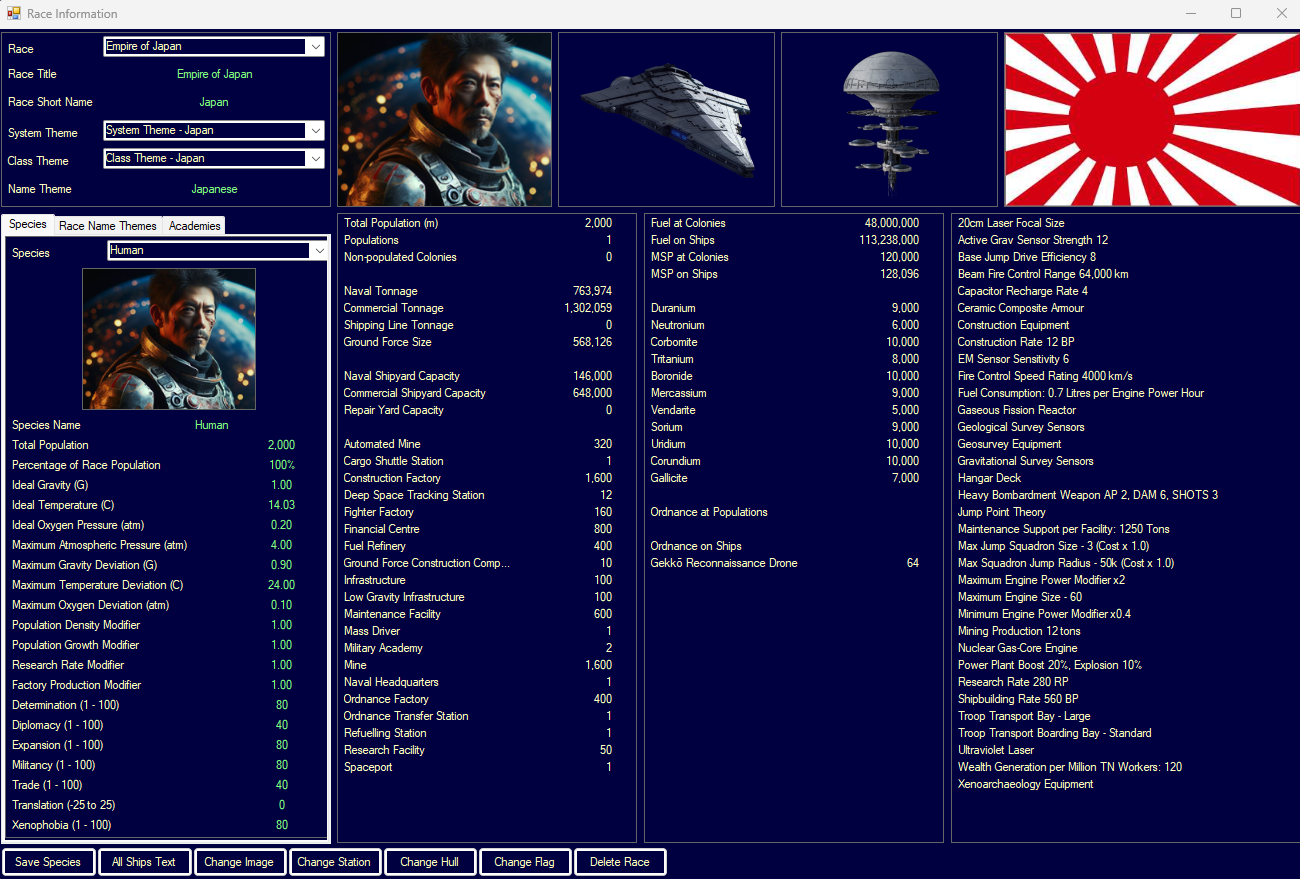Click the Change Flag button
This screenshot has width=1300, height=879.
pyautogui.click(x=524, y=862)
